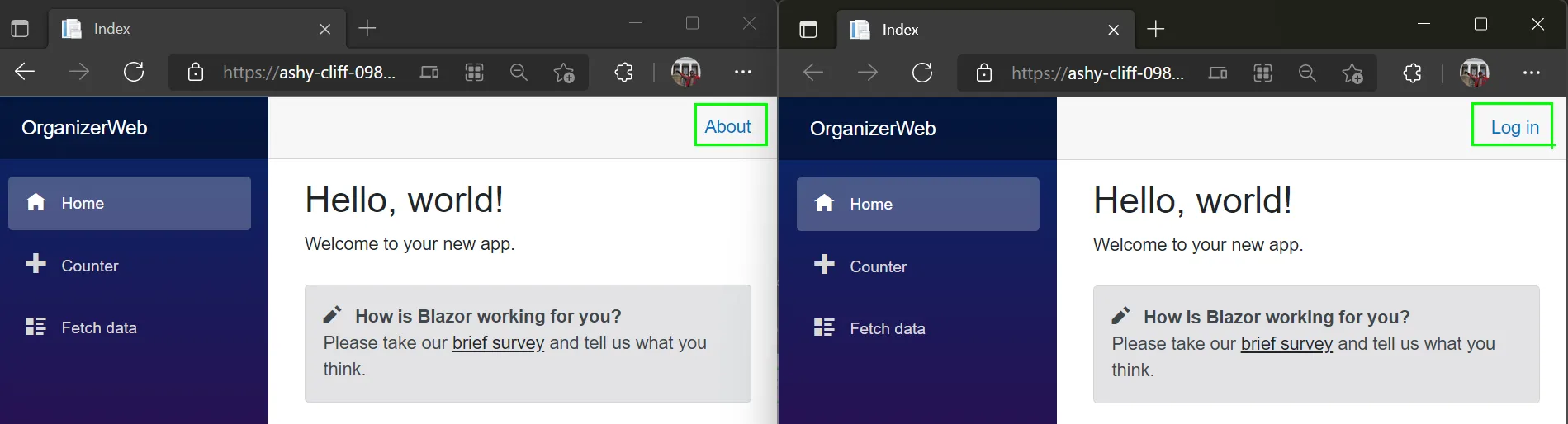Open the three-dots menu in right browser

(x=1532, y=73)
